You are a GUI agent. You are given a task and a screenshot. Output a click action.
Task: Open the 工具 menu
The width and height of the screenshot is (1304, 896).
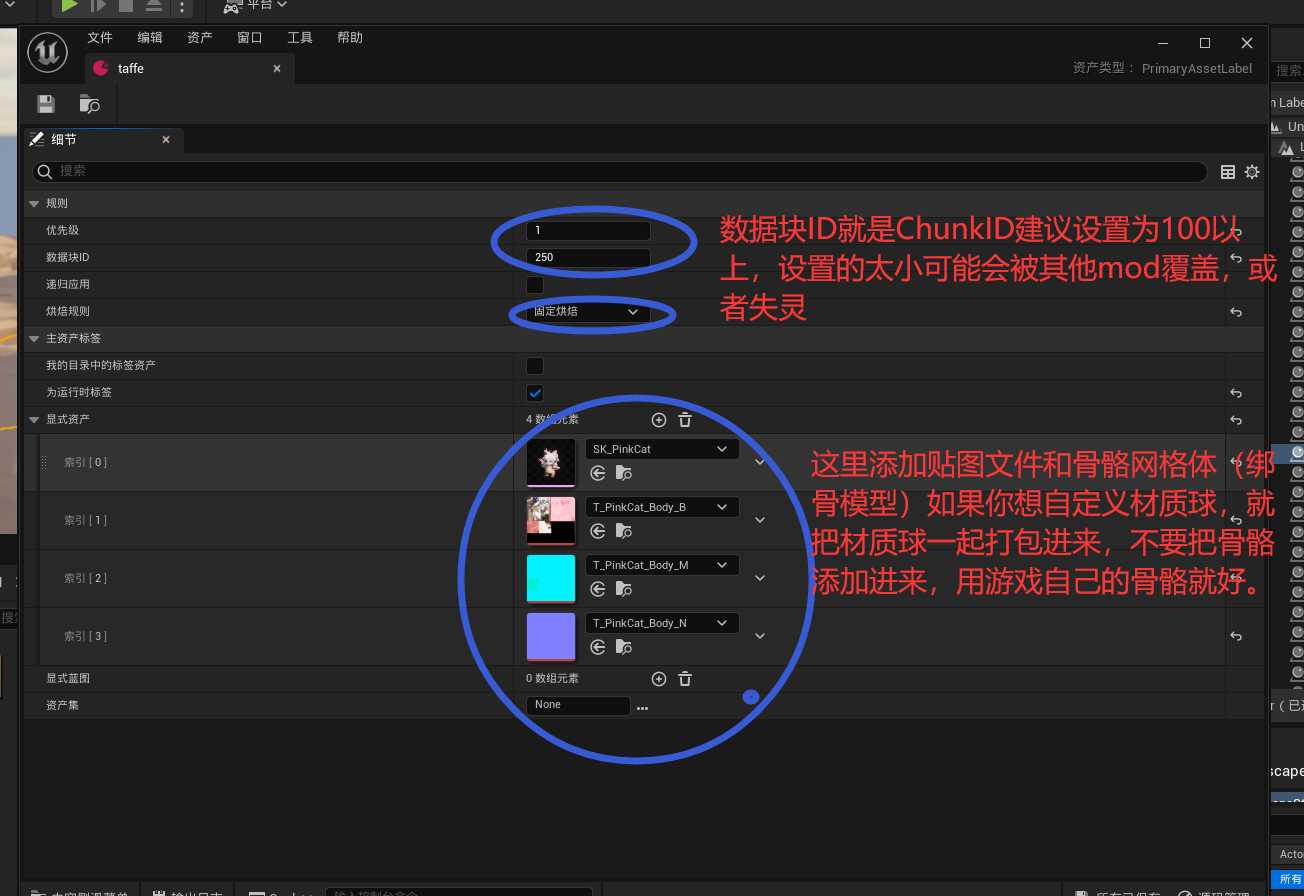(300, 38)
